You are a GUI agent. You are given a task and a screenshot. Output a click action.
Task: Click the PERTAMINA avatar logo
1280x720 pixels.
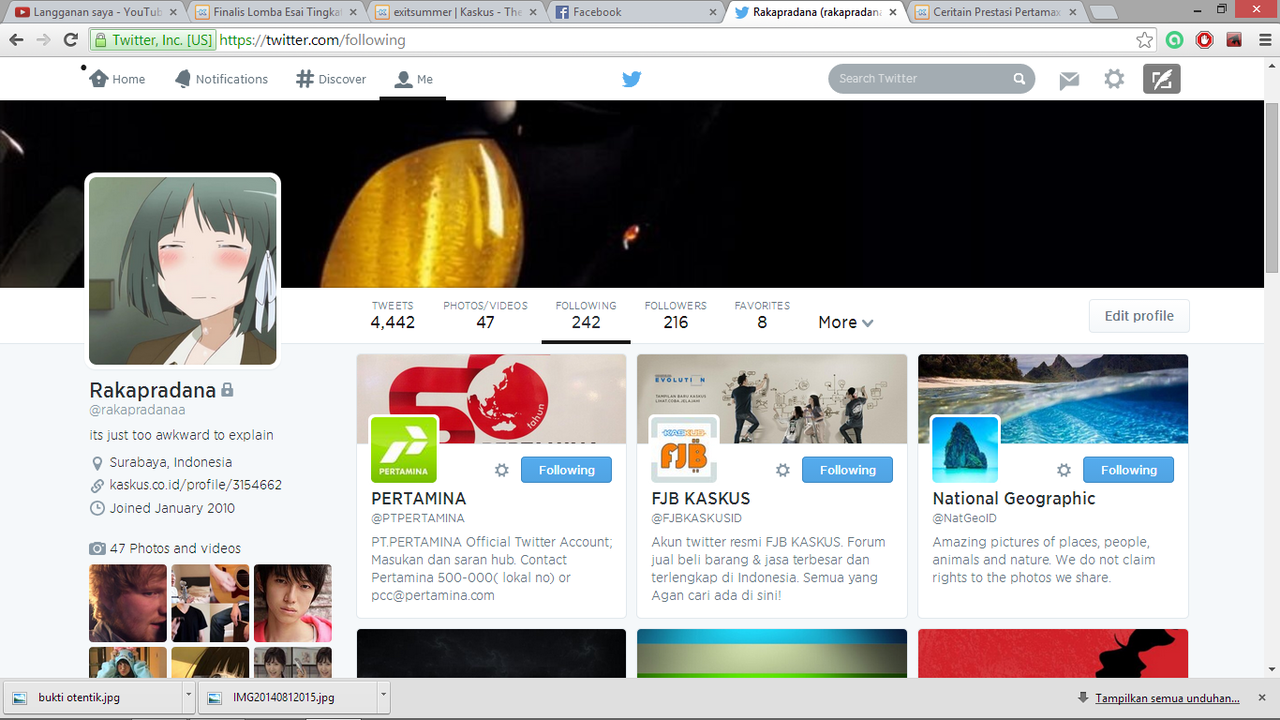[x=404, y=449]
